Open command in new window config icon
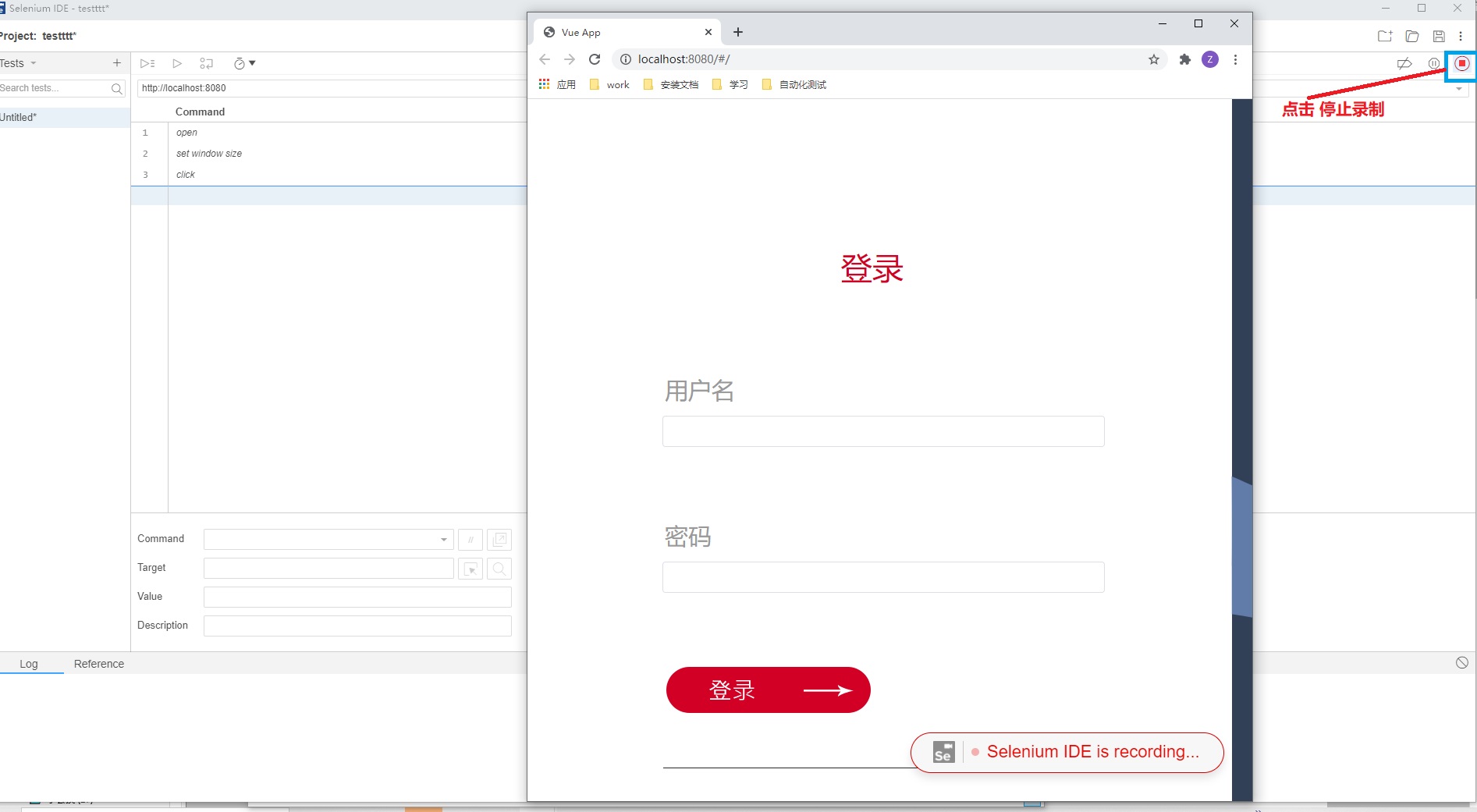This screenshot has width=1477, height=812. click(499, 540)
